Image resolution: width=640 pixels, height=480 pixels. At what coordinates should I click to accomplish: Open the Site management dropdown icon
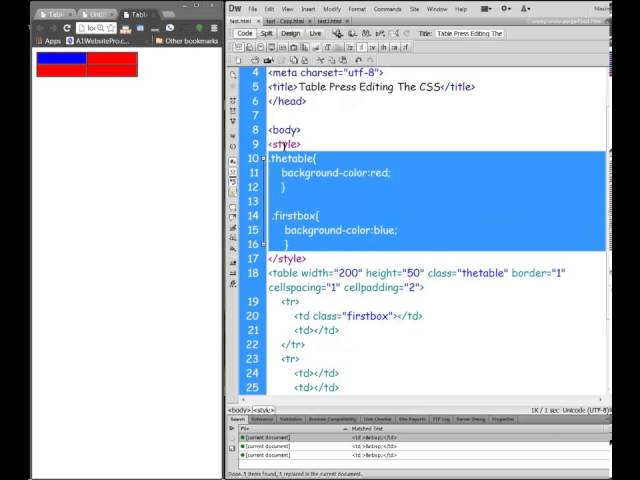(525, 9)
